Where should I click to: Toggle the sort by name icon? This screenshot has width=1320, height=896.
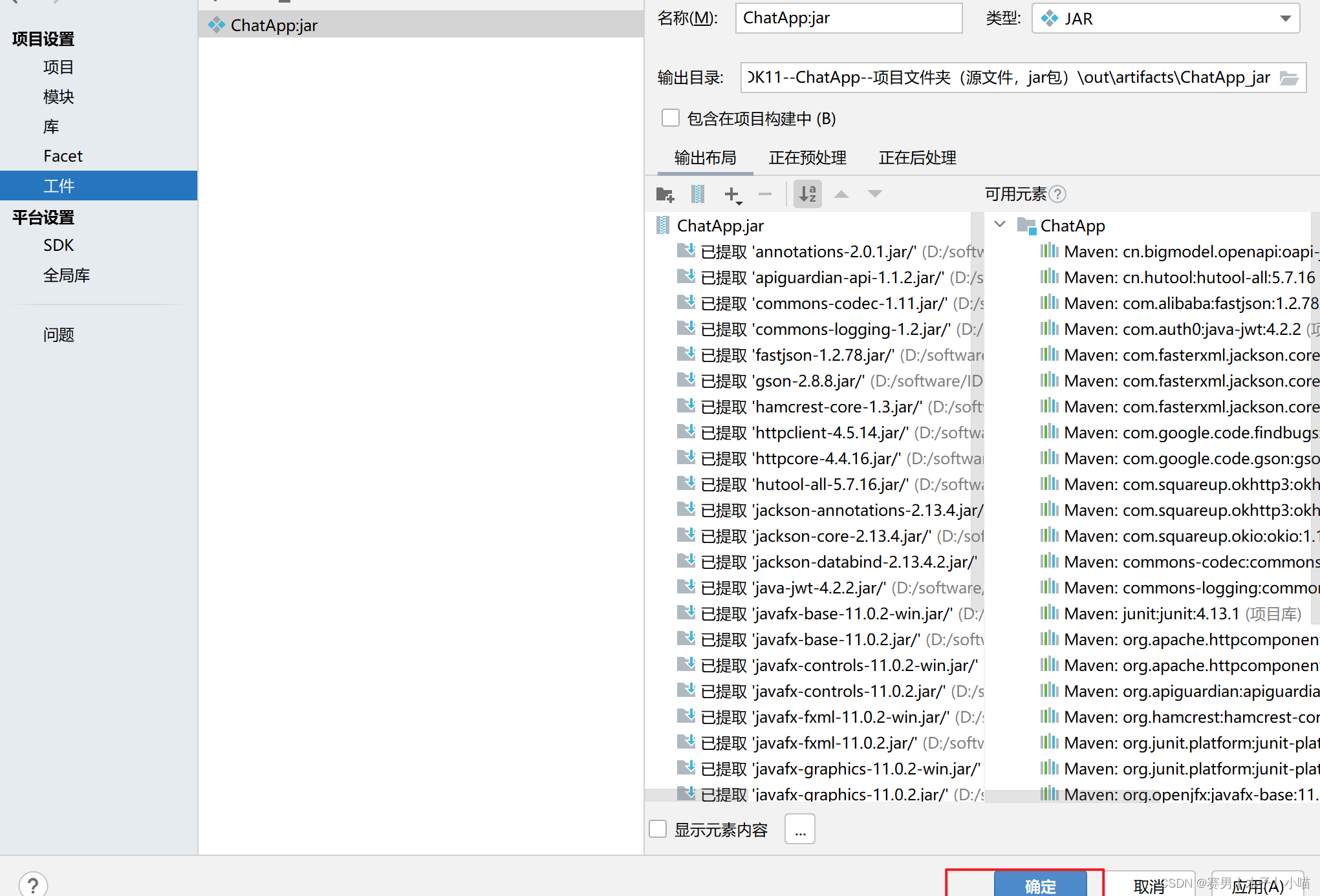pyautogui.click(x=808, y=194)
